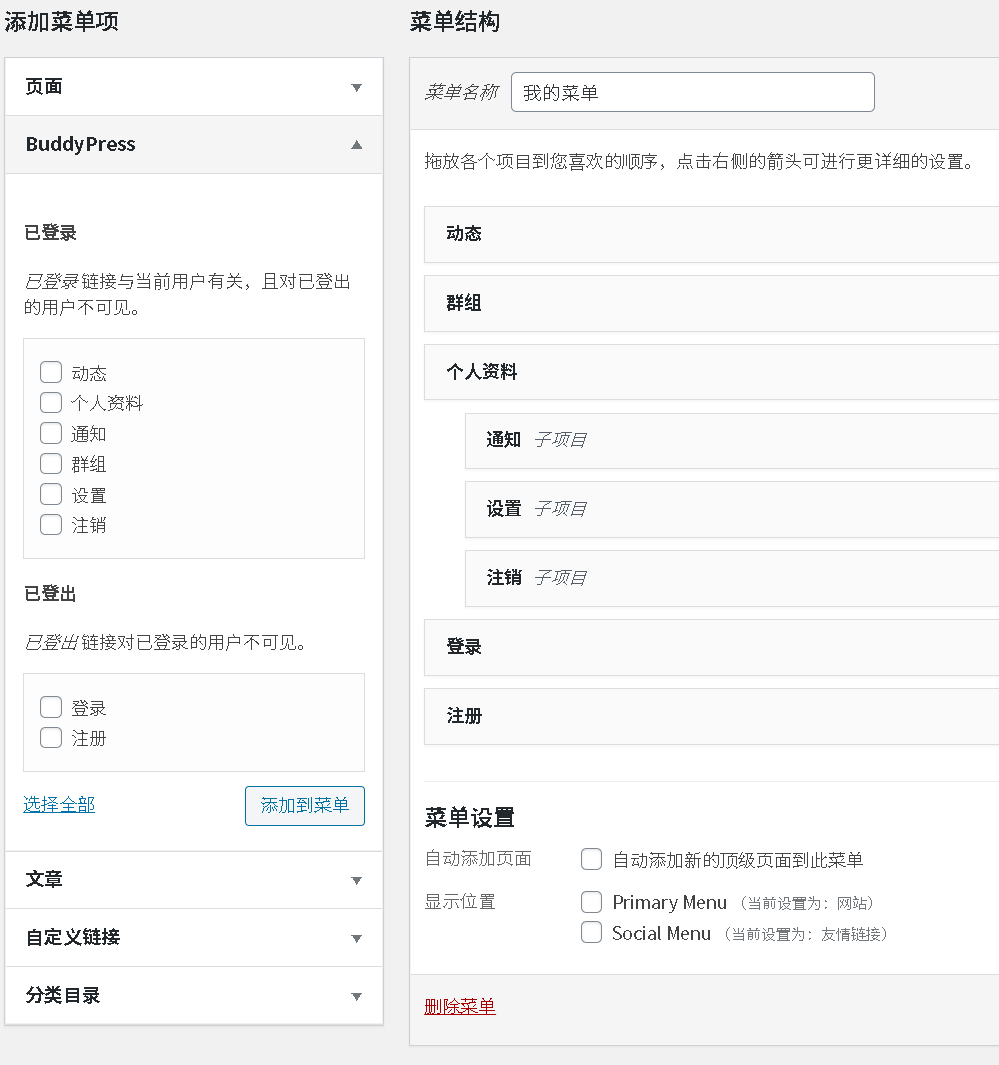
Task: Check the Primary Menu display location
Action: point(592,903)
